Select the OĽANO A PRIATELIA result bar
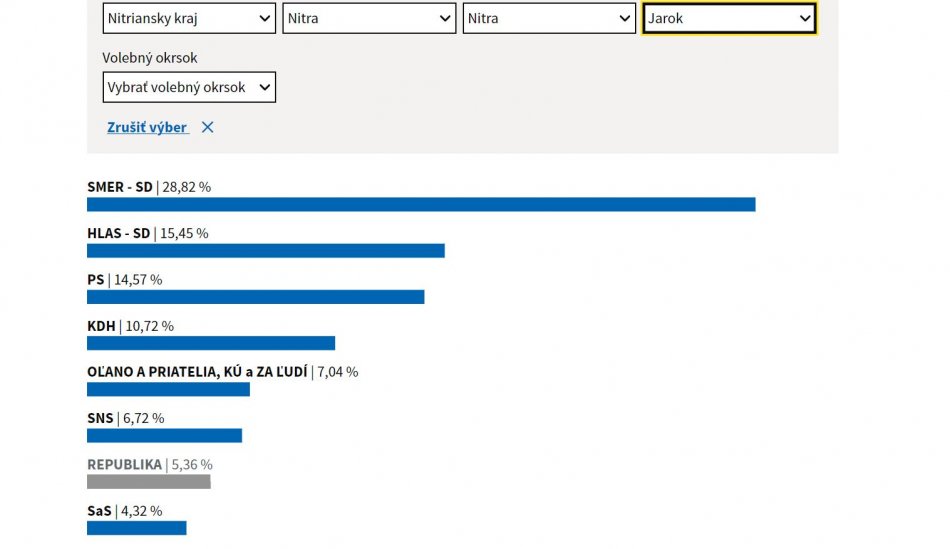 click(168, 389)
